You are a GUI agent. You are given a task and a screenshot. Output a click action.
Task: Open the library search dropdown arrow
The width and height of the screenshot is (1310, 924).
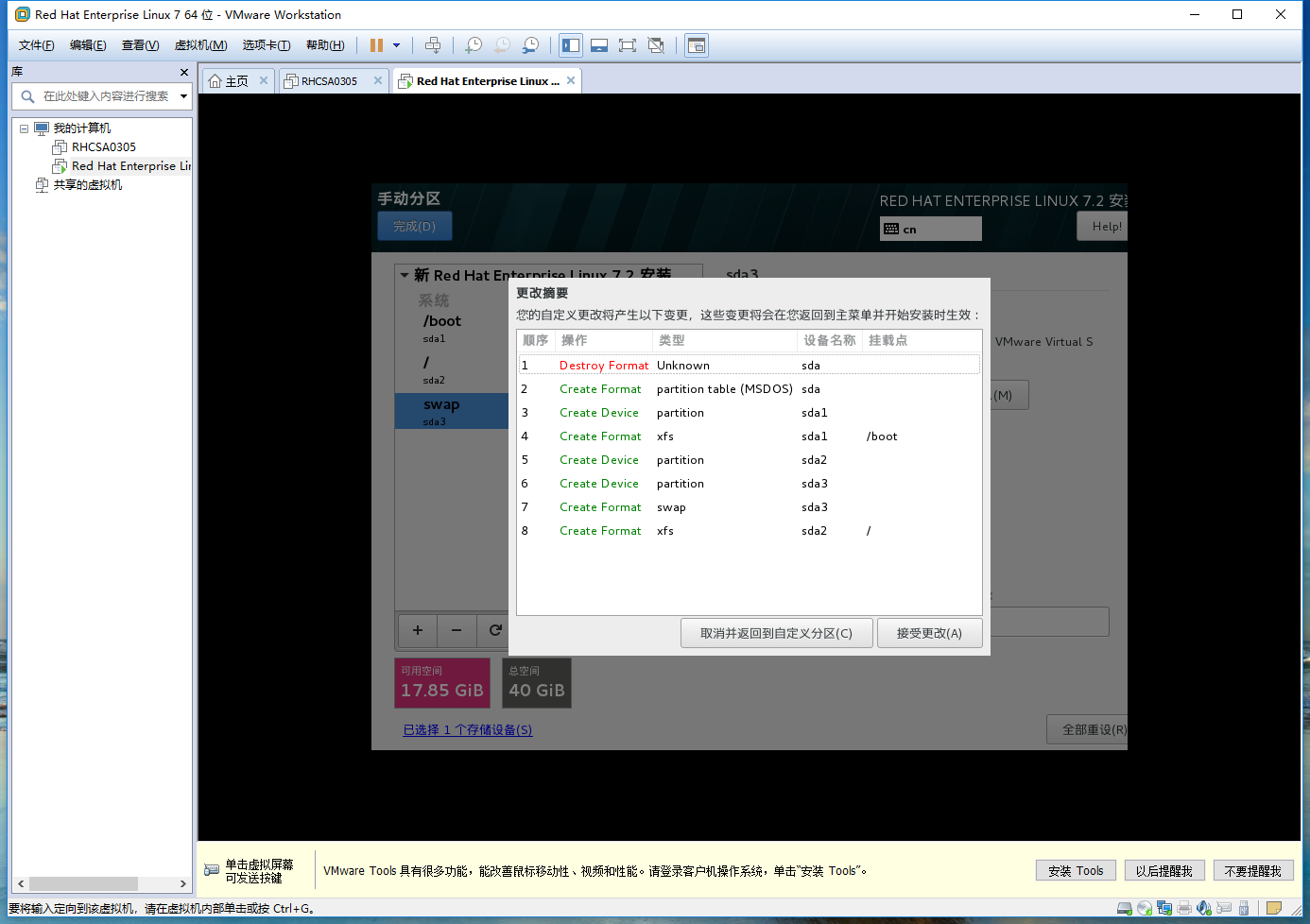tap(183, 96)
